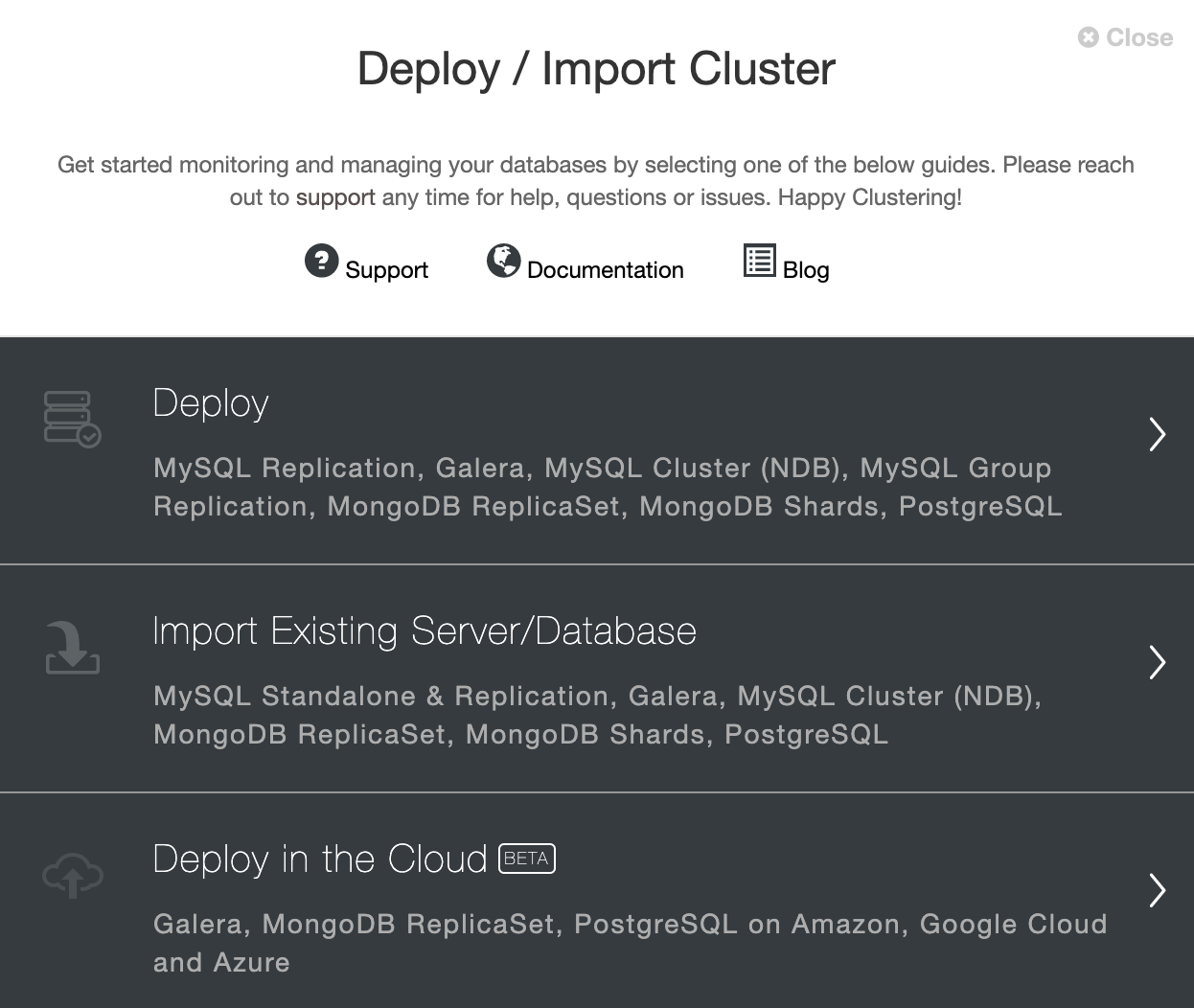
Task: Select the Deploy heading
Action: 211,403
